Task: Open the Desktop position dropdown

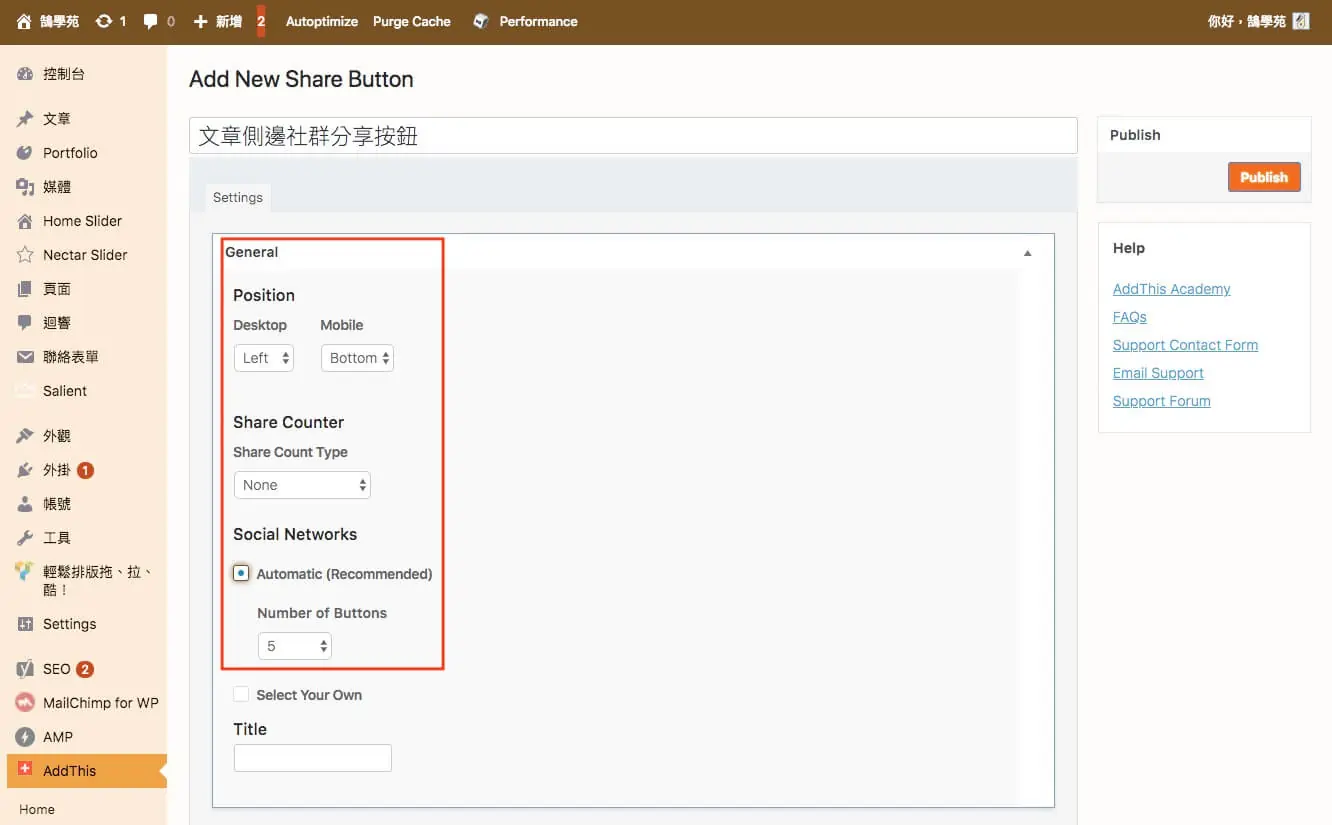Action: (264, 358)
